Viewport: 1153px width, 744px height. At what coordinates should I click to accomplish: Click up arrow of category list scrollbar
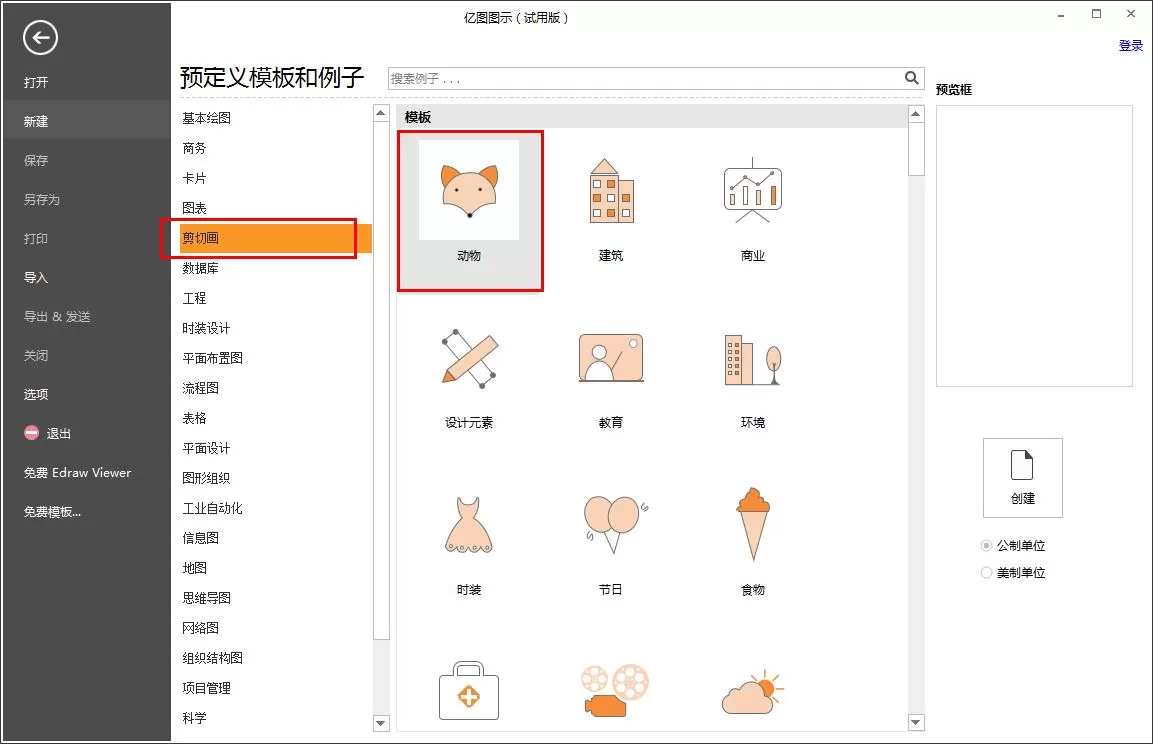coord(381,112)
